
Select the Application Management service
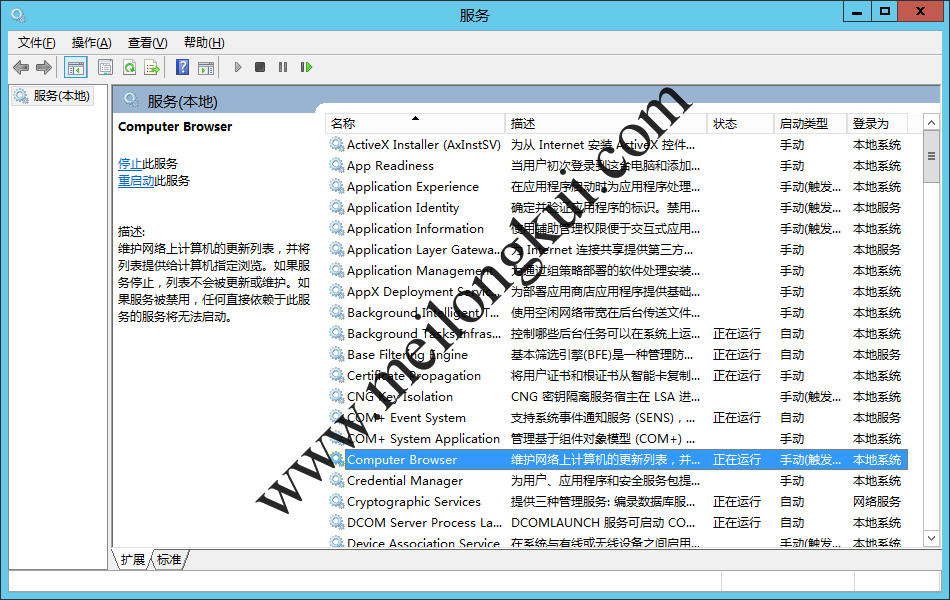pyautogui.click(x=419, y=270)
